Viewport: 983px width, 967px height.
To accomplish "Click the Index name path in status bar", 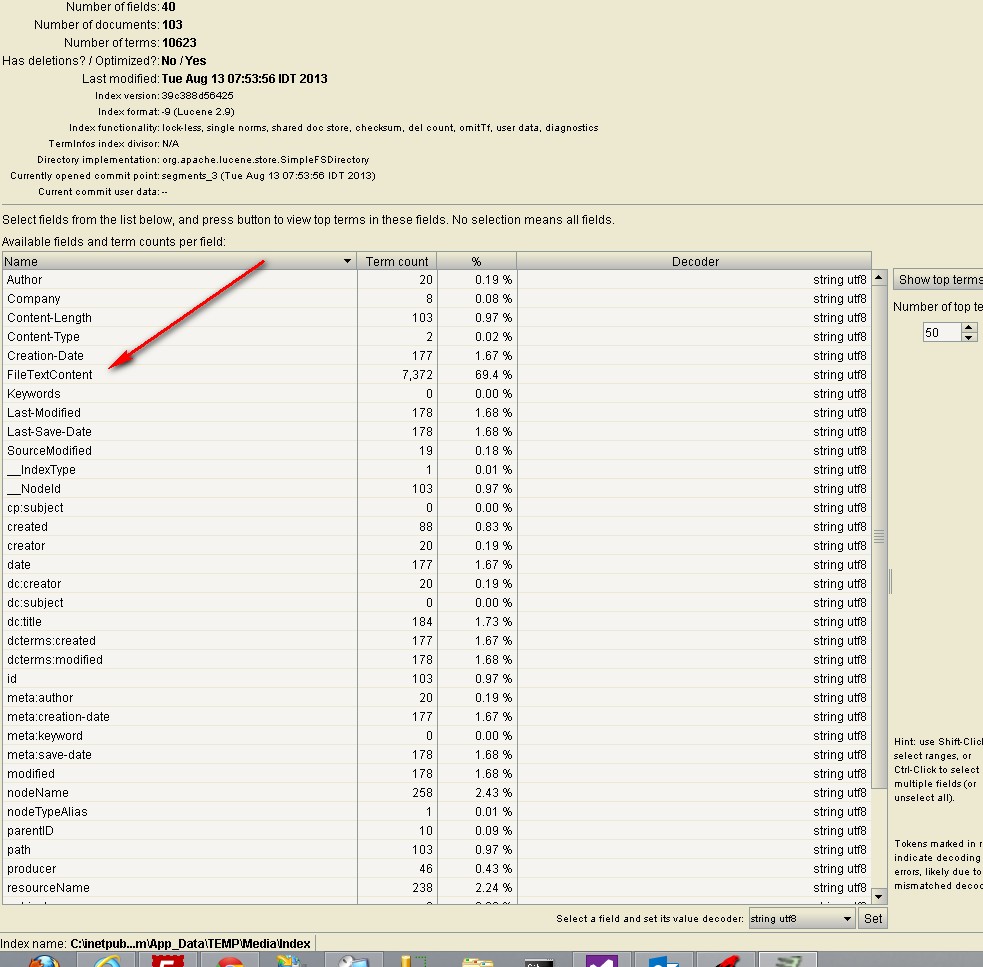I will click(x=190, y=943).
